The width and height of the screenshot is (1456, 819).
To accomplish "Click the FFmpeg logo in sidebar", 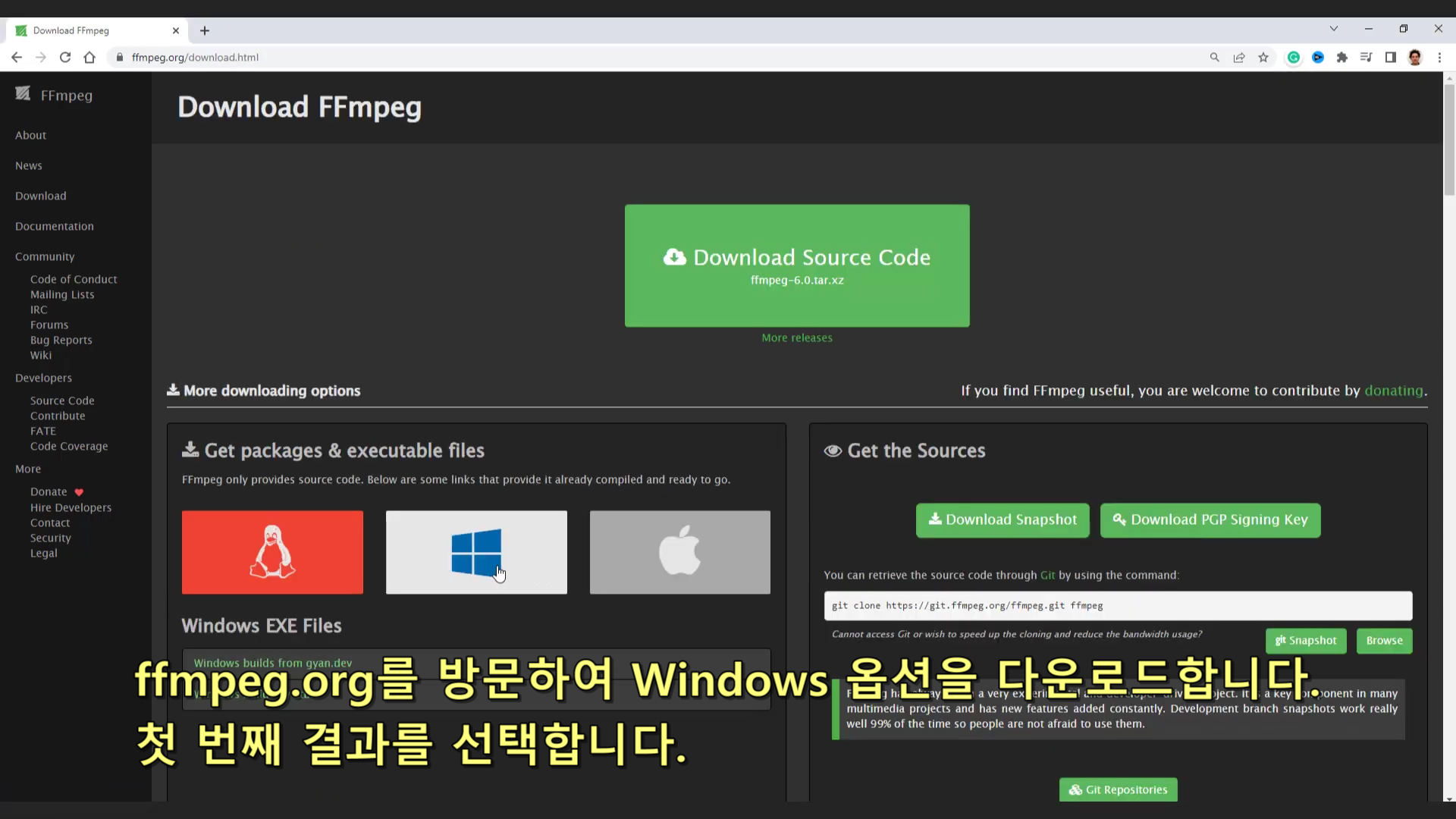I will pos(53,95).
